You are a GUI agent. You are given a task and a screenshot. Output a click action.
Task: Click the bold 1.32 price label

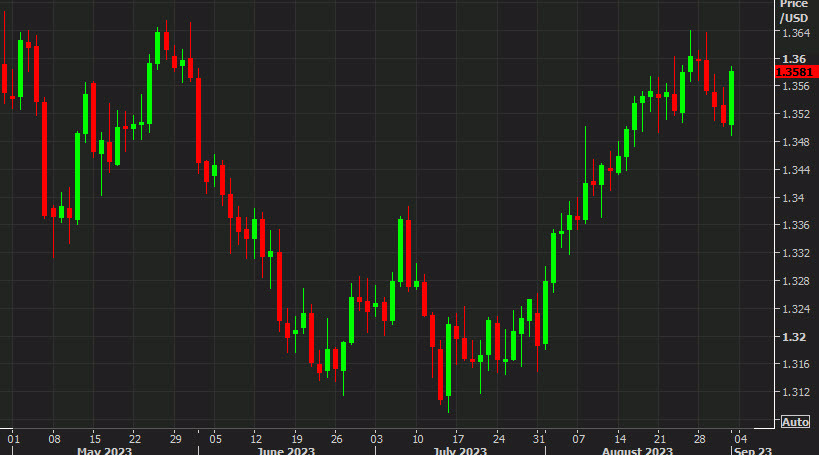(x=793, y=337)
